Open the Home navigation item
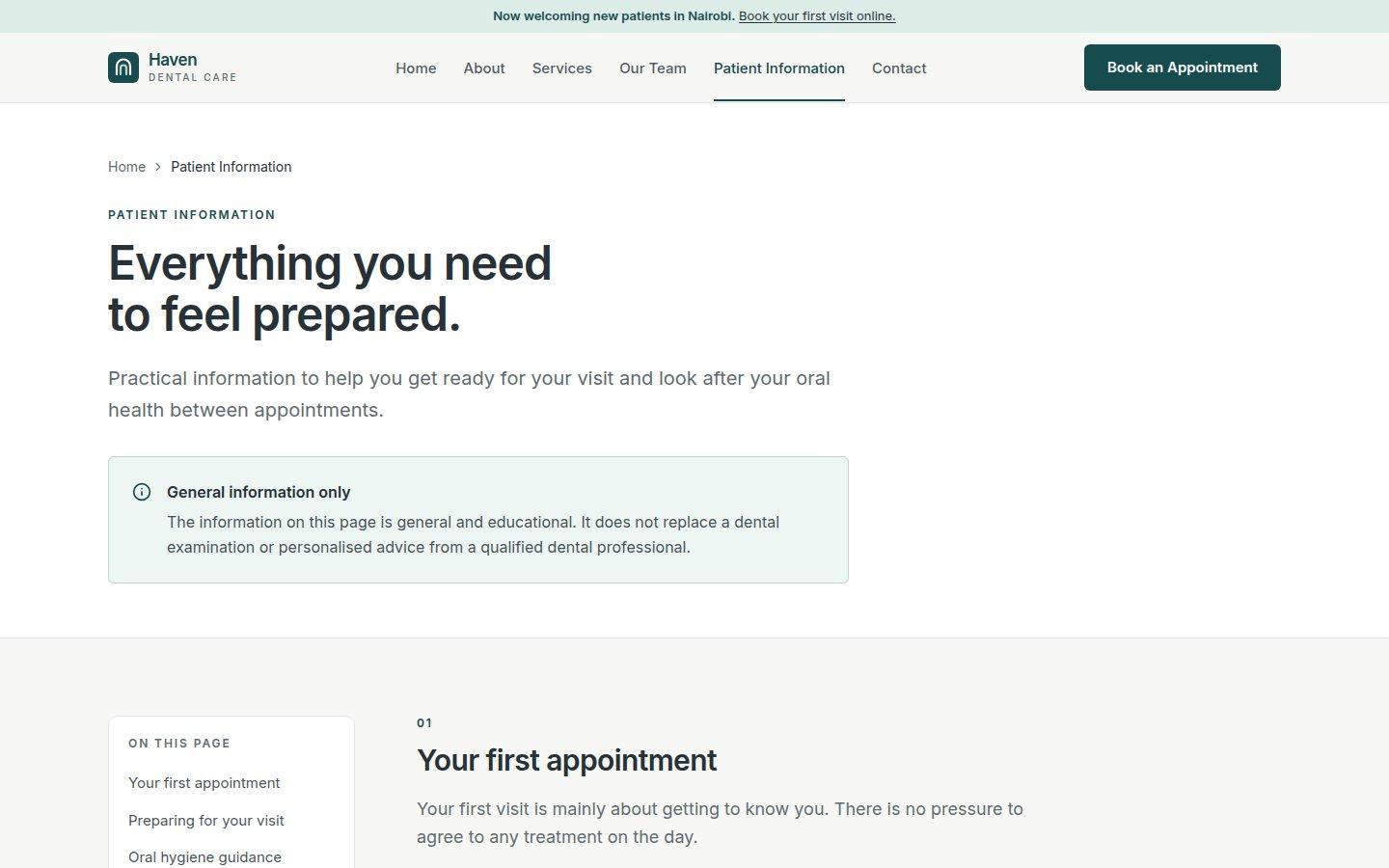This screenshot has width=1389, height=868. click(416, 68)
